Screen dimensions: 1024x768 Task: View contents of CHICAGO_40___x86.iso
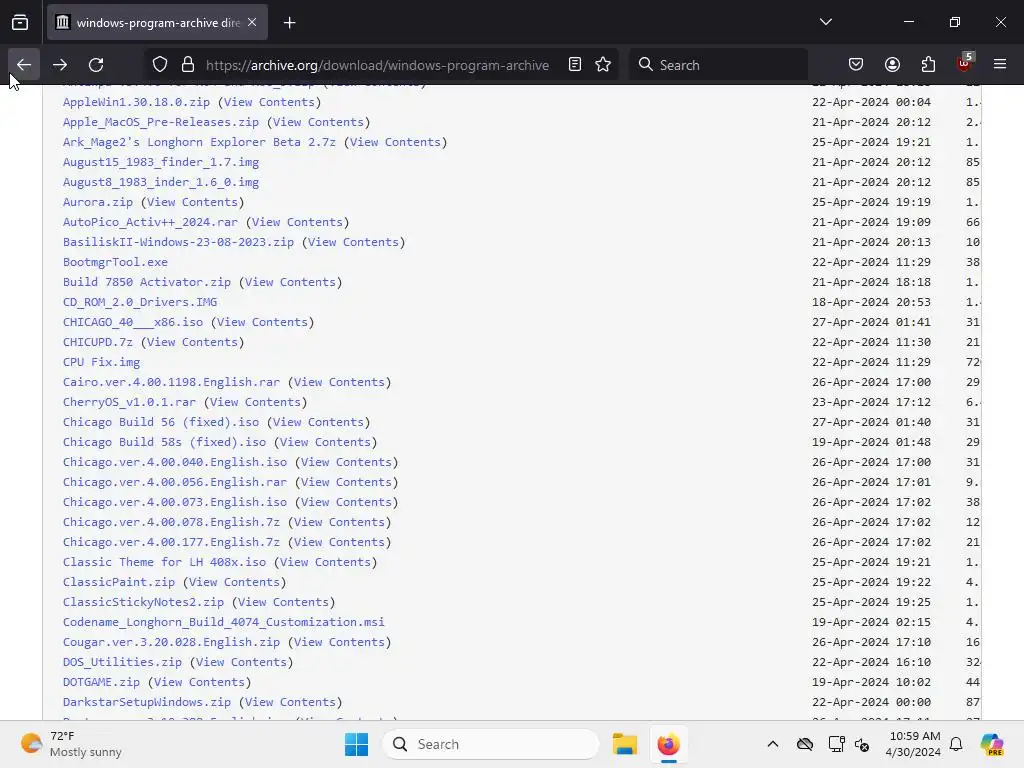click(x=262, y=322)
